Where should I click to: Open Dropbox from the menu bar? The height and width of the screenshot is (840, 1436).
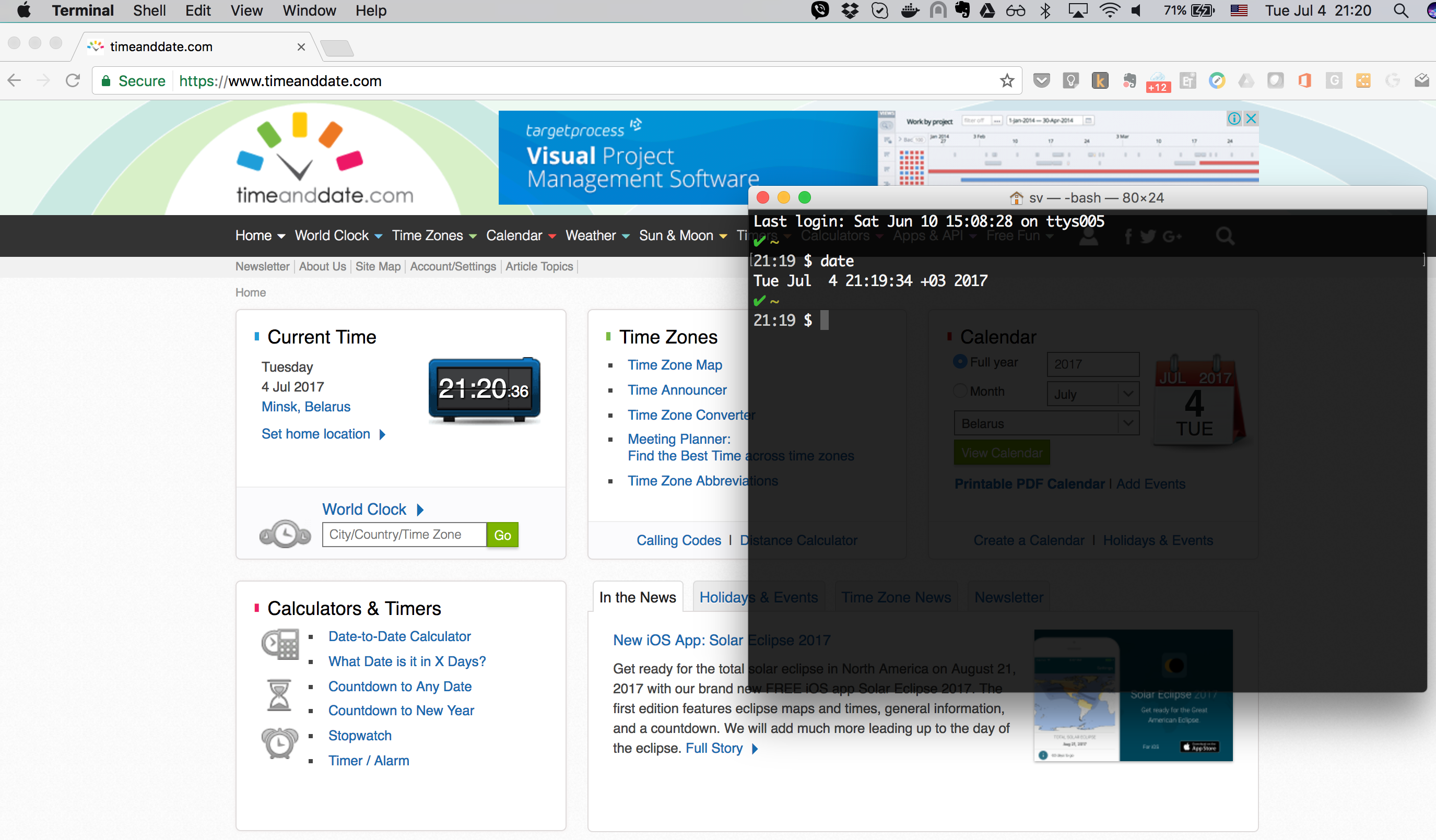click(850, 11)
